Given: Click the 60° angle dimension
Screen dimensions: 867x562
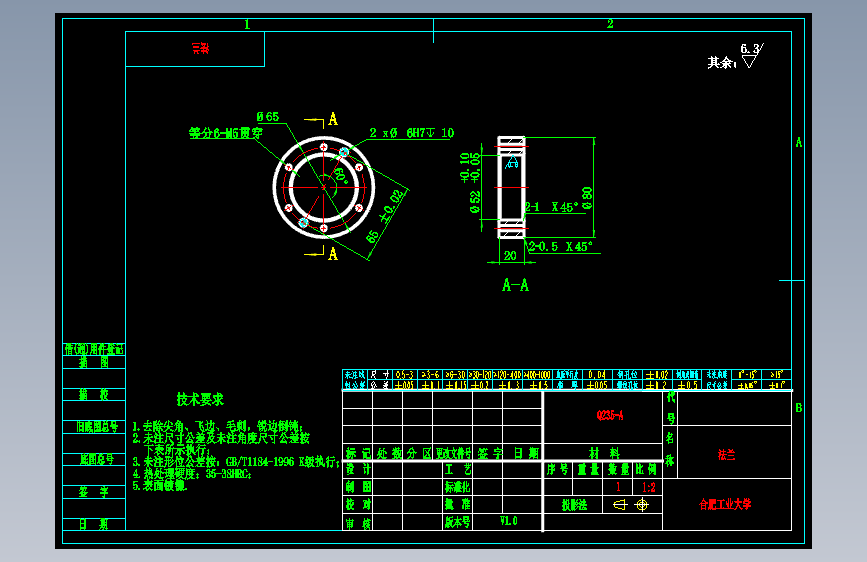Looking at the screenshot, I should [x=341, y=175].
